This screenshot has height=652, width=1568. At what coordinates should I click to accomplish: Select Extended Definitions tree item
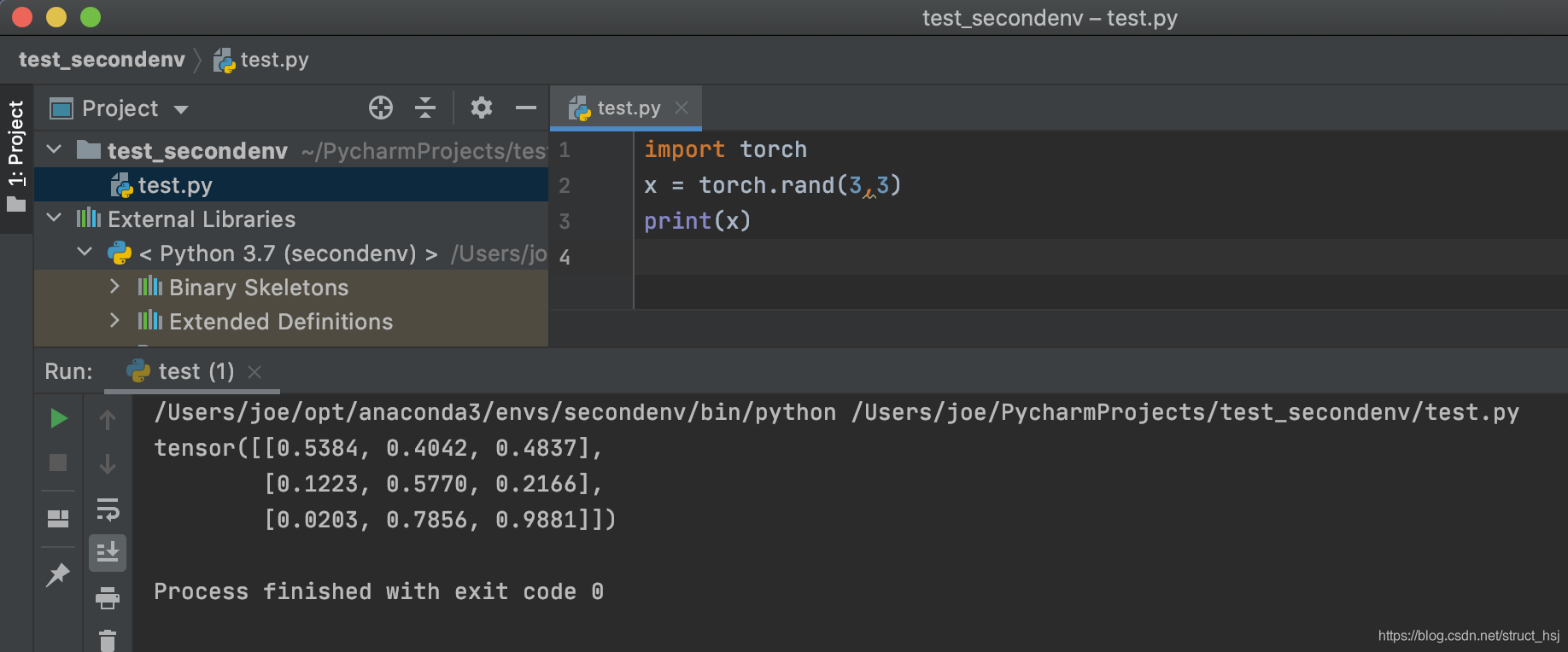281,322
